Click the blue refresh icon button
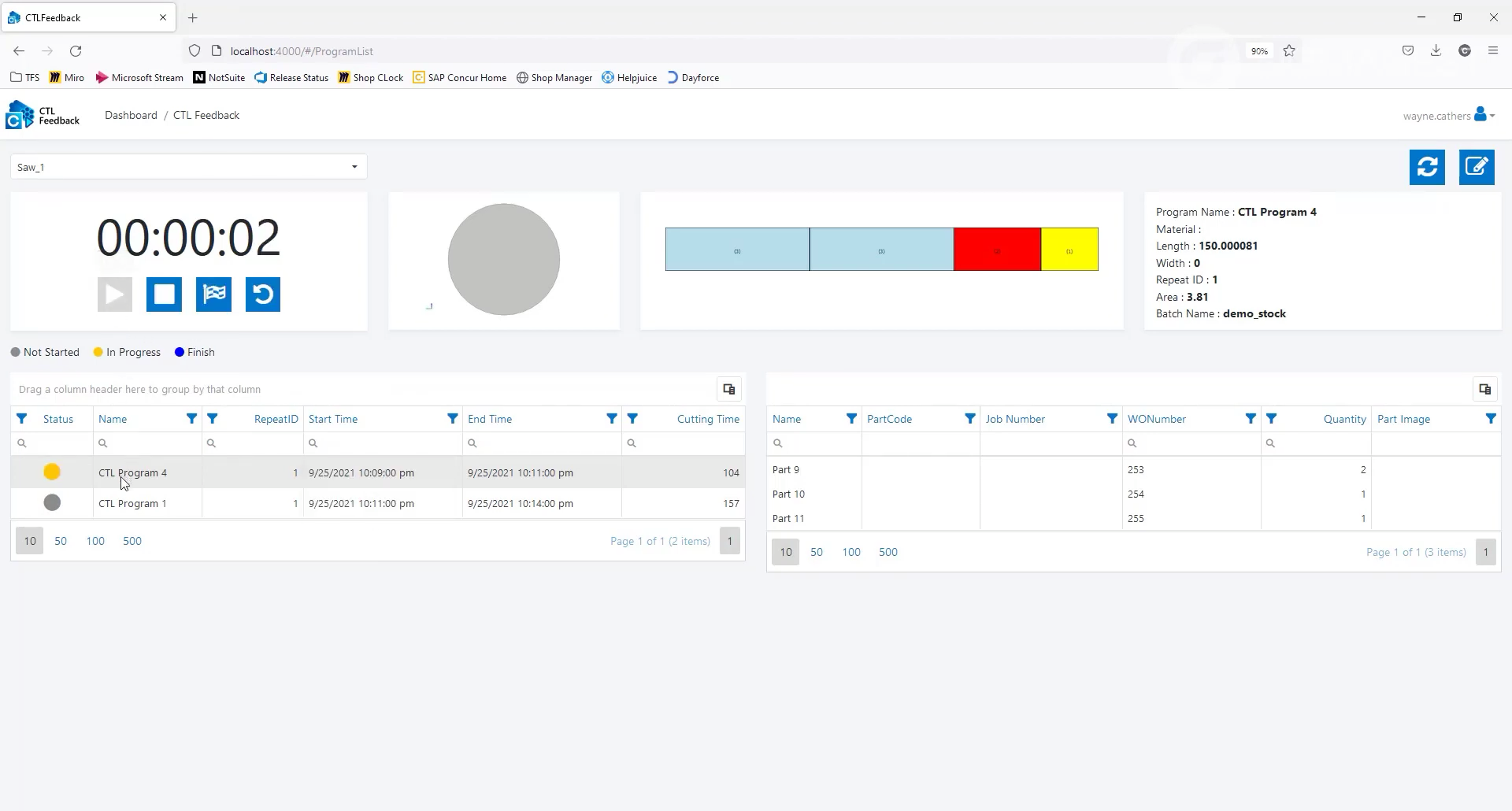Viewport: 1512px width, 811px height. point(1427,167)
